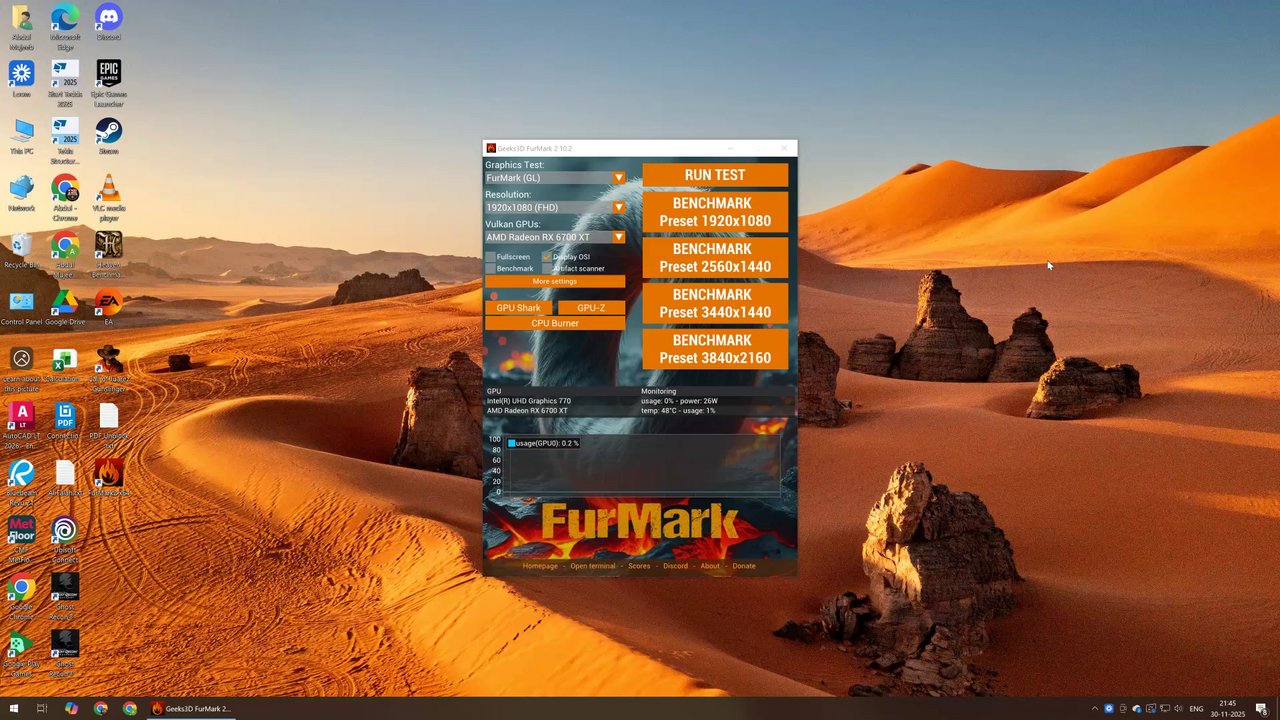
Task: Expand the Graphics Test dropdown
Action: pos(618,178)
